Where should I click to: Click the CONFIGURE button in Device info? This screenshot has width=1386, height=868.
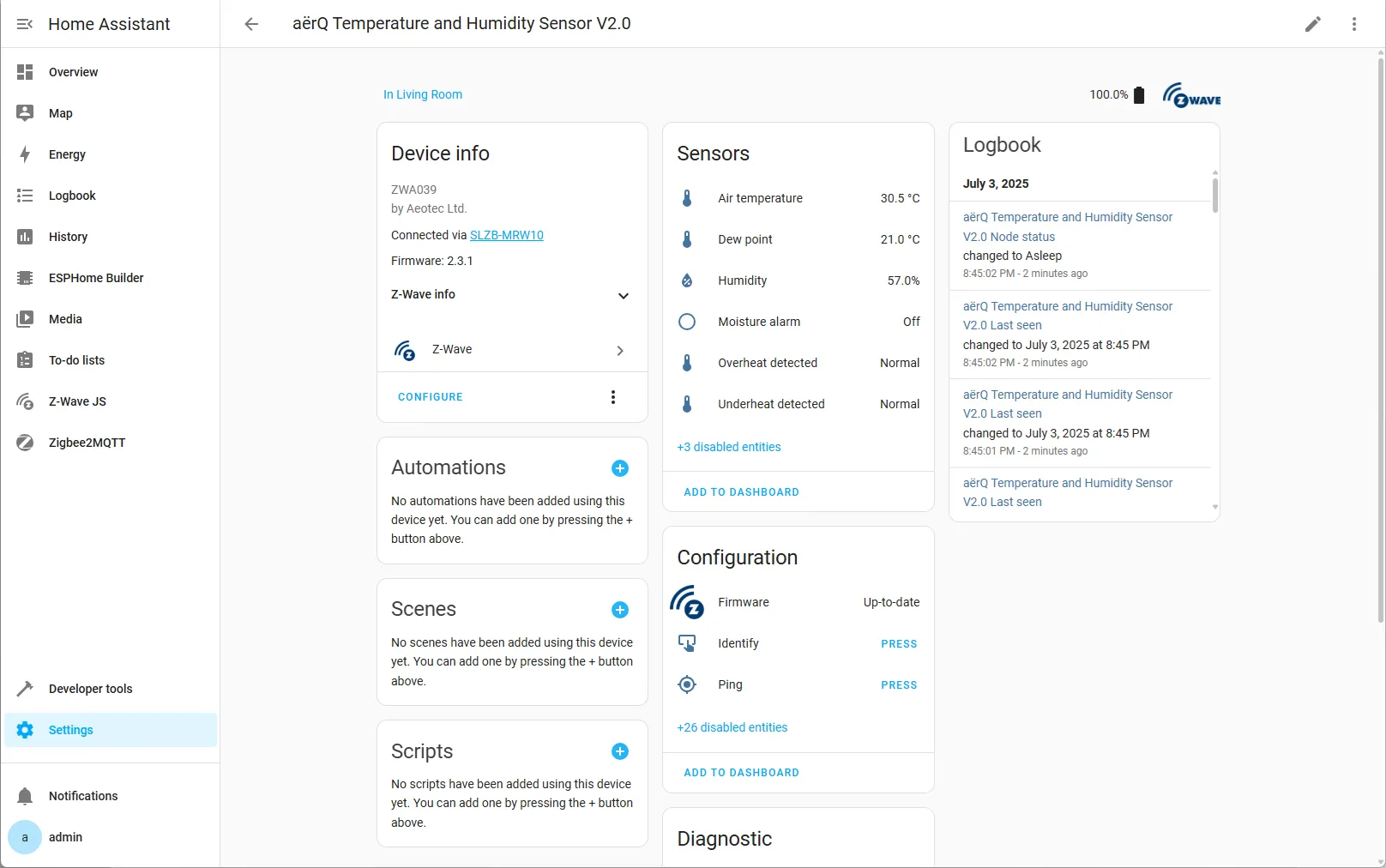[x=430, y=396]
